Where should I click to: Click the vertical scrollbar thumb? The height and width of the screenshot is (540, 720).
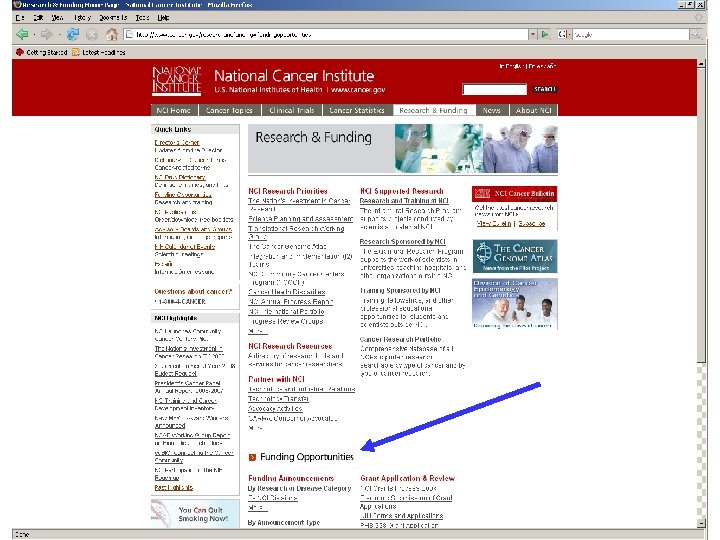[x=701, y=215]
